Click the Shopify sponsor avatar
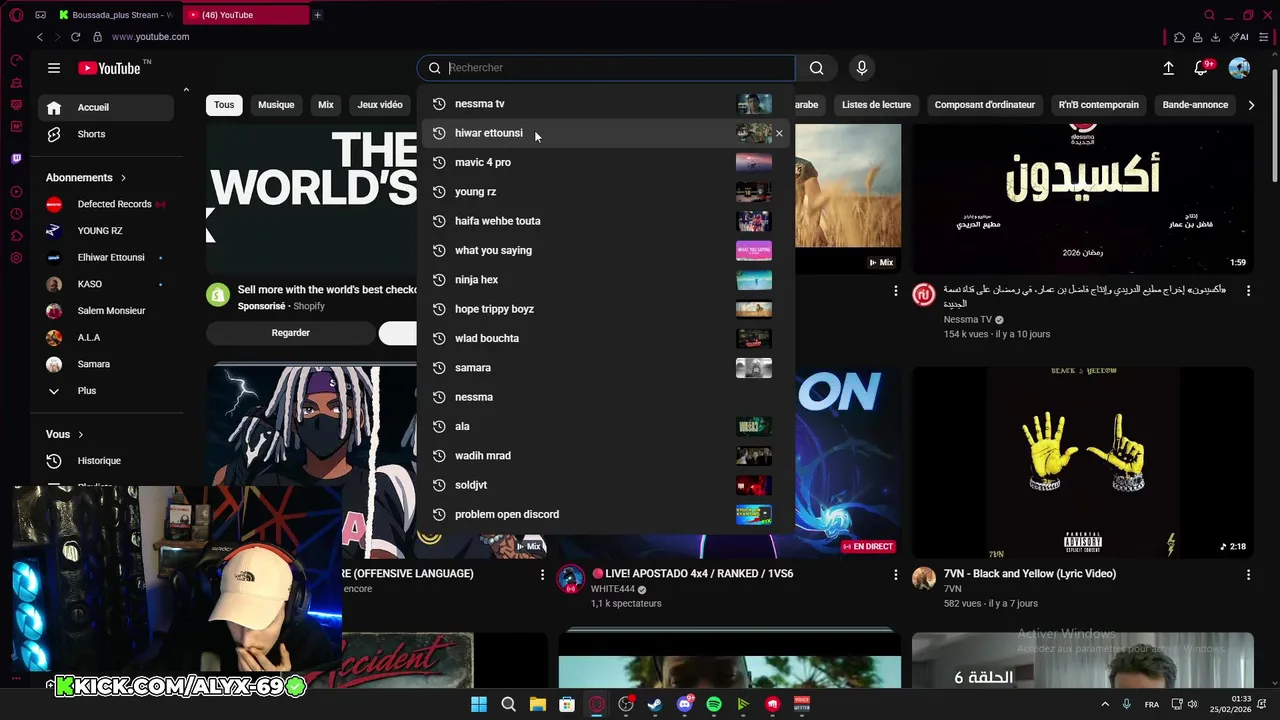The image size is (1280, 720). tap(218, 295)
